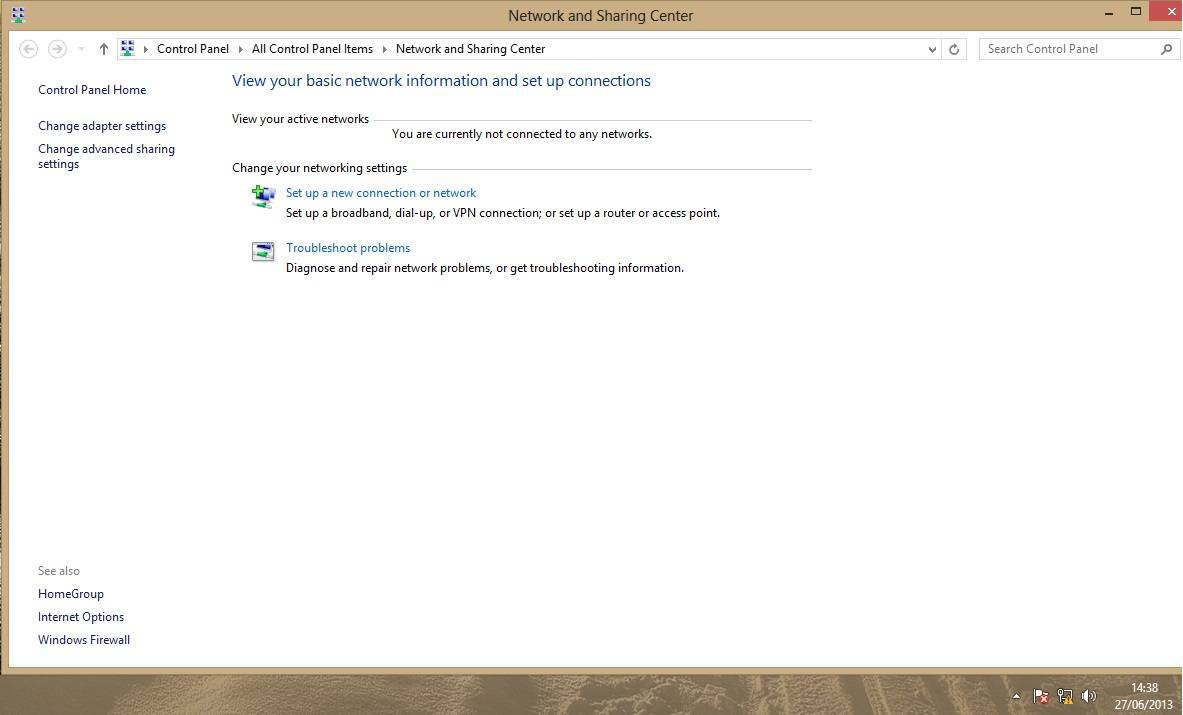Select Control Panel breadcrumb
Screen dimensions: 1183x715
[x=192, y=49]
